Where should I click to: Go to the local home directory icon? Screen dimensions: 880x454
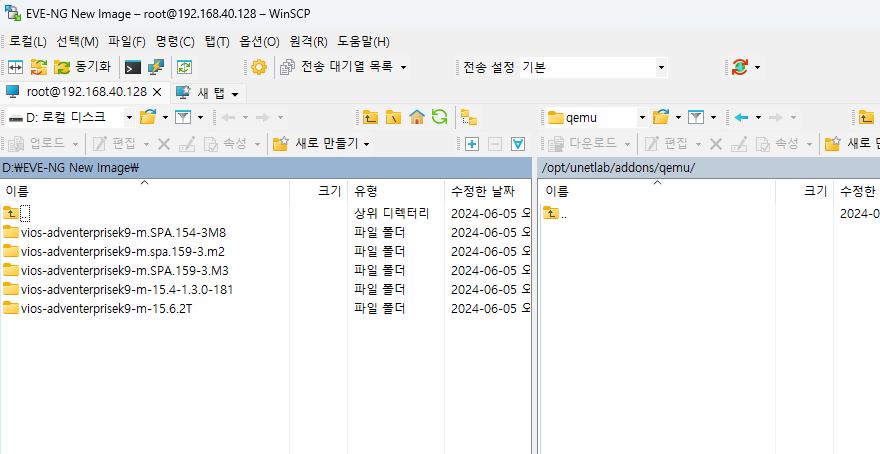(416, 117)
